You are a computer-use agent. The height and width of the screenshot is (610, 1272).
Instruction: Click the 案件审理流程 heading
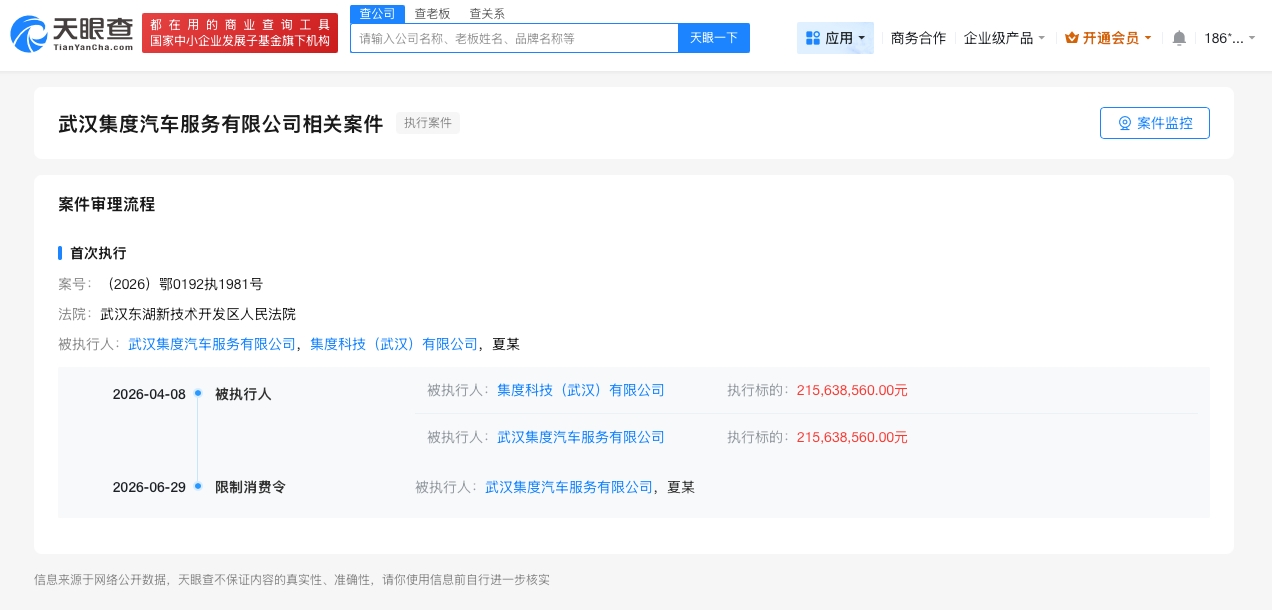(107, 204)
